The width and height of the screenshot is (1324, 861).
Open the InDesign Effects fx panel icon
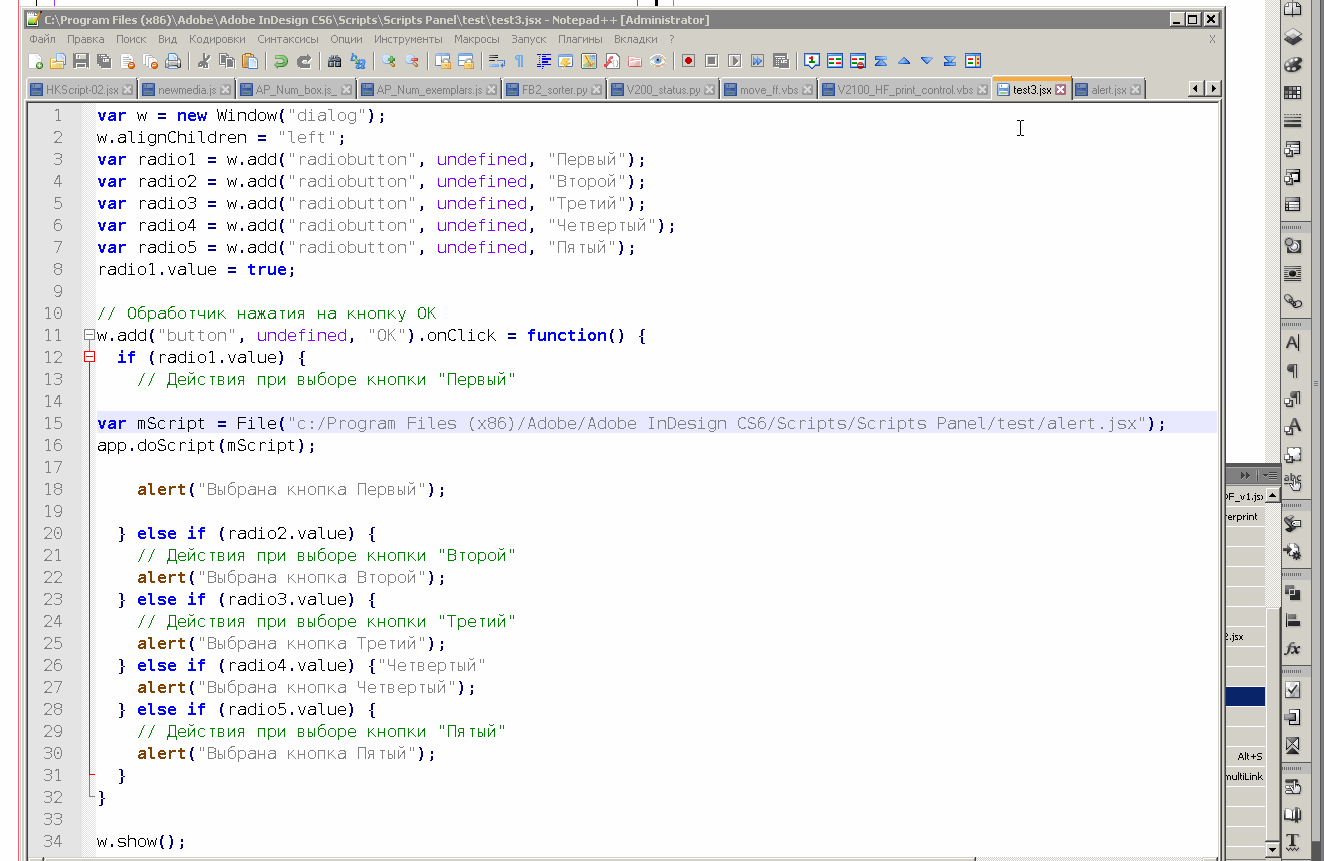[1293, 648]
